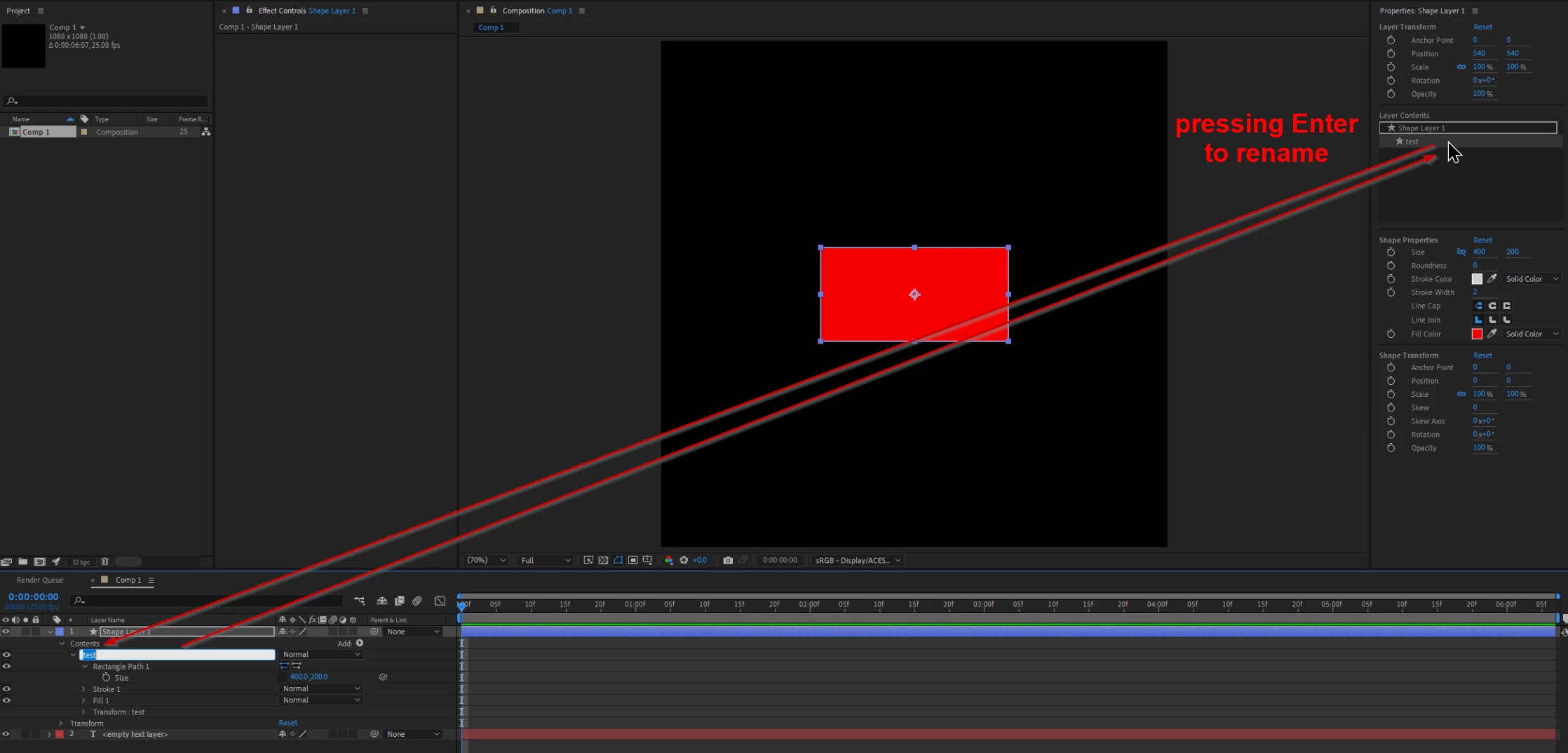Open the Effect Controls panel menu
The image size is (1568, 753).
tap(365, 11)
